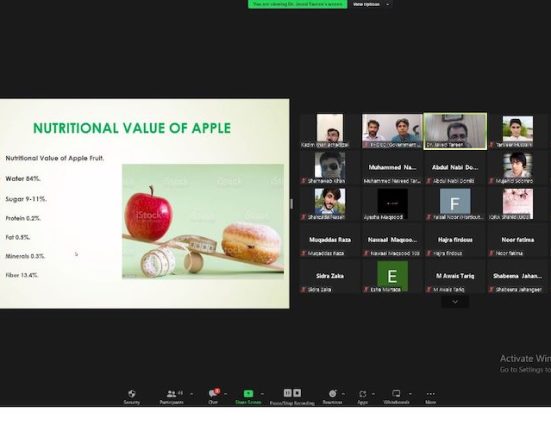
Task: Expand the caret next to Whiteboards
Action: (x=410, y=394)
